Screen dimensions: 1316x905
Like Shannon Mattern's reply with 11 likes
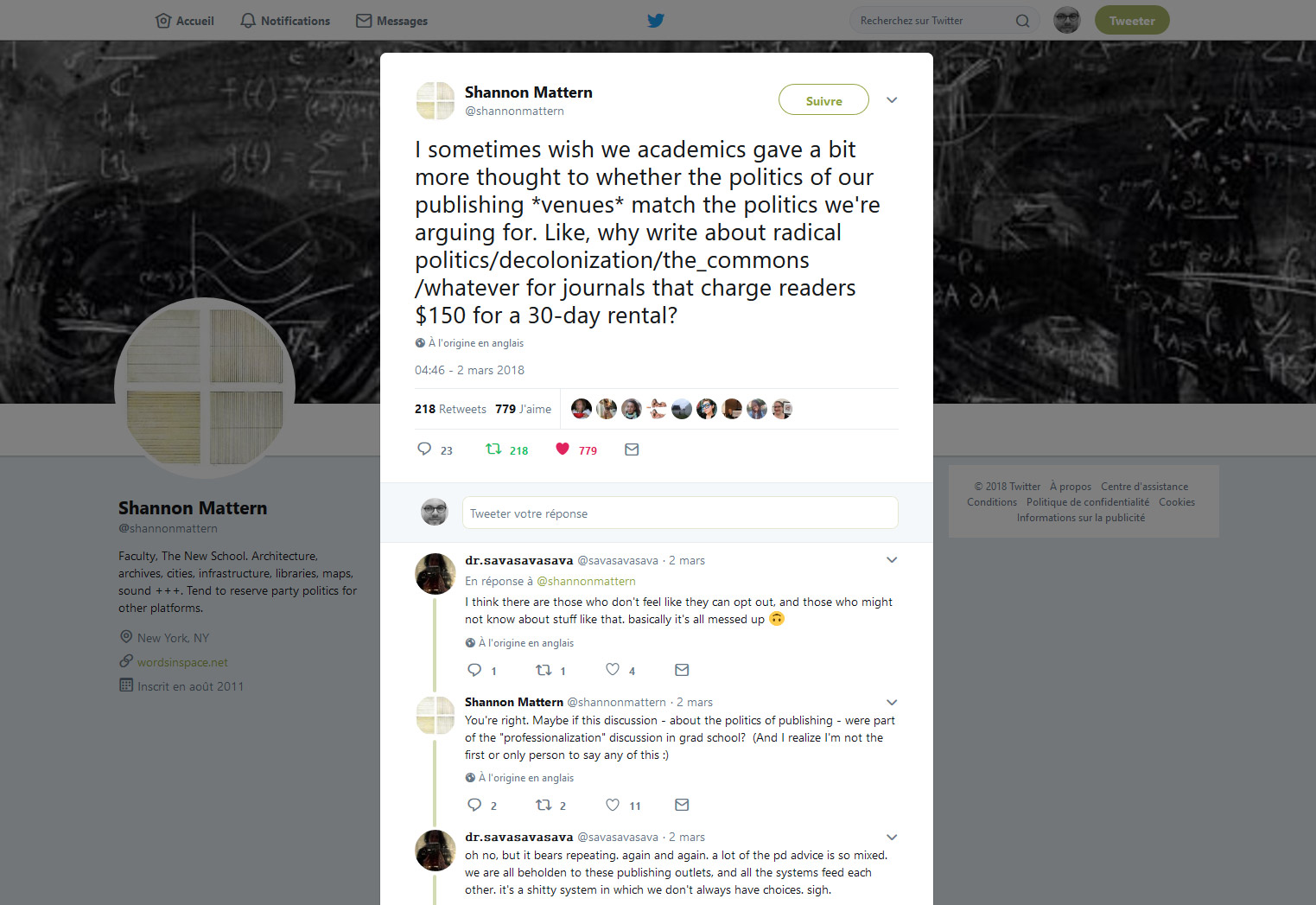(x=613, y=805)
